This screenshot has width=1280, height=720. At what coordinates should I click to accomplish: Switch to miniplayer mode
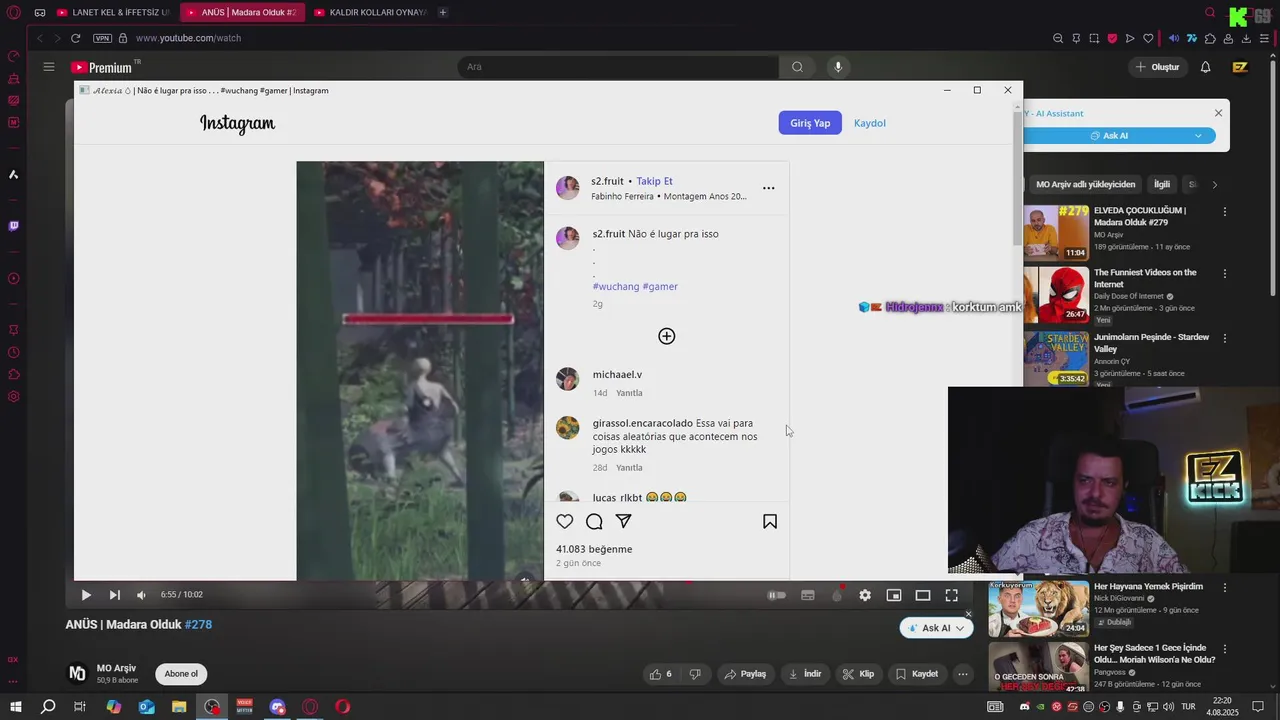coord(894,595)
